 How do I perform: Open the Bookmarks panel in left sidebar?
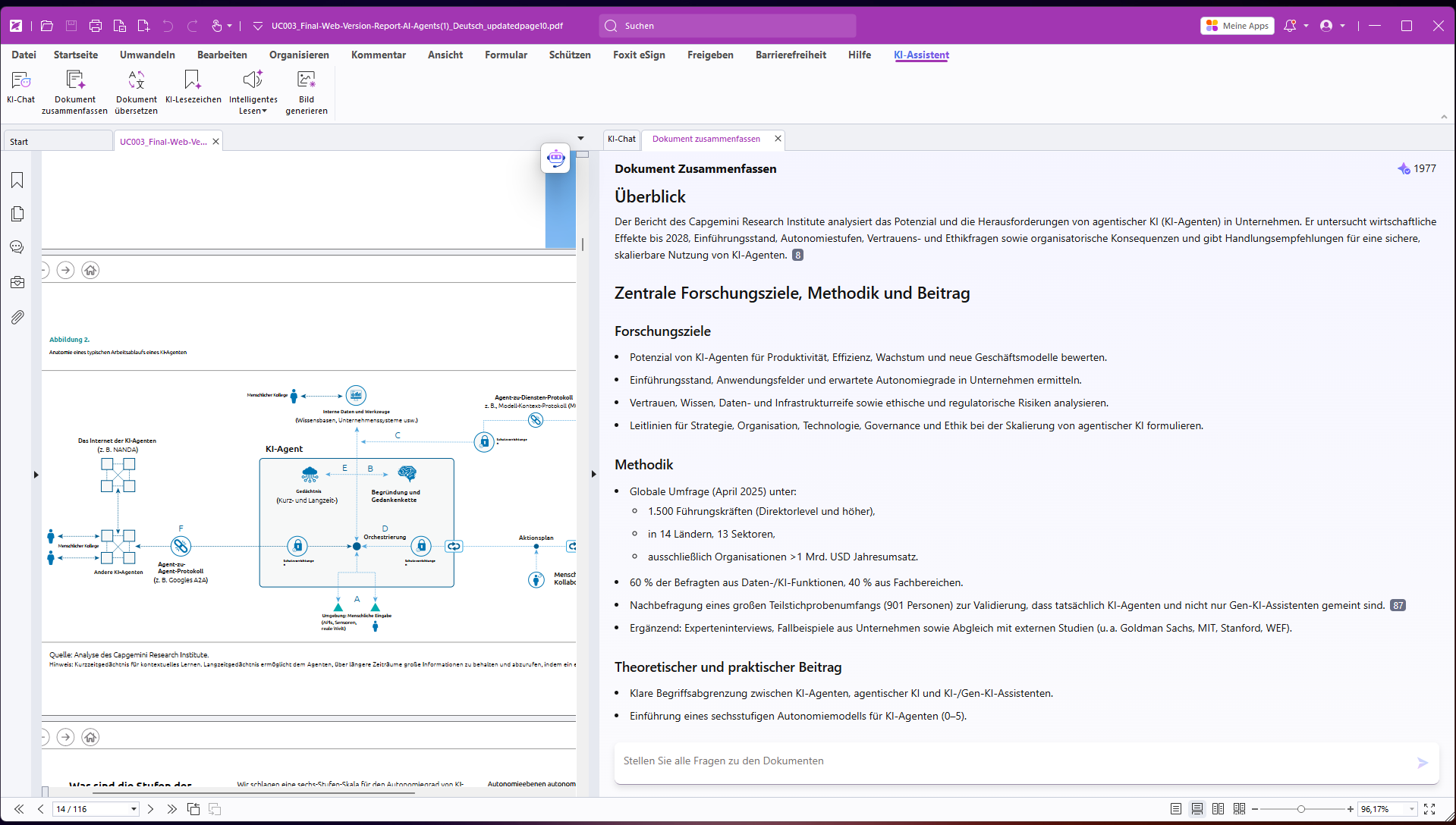[17, 180]
